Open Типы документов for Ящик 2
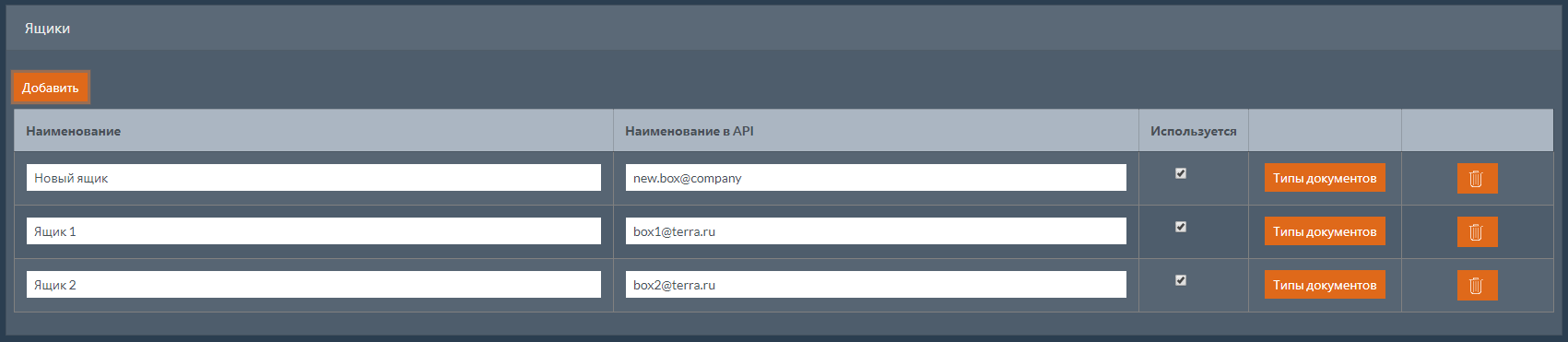 (1325, 285)
